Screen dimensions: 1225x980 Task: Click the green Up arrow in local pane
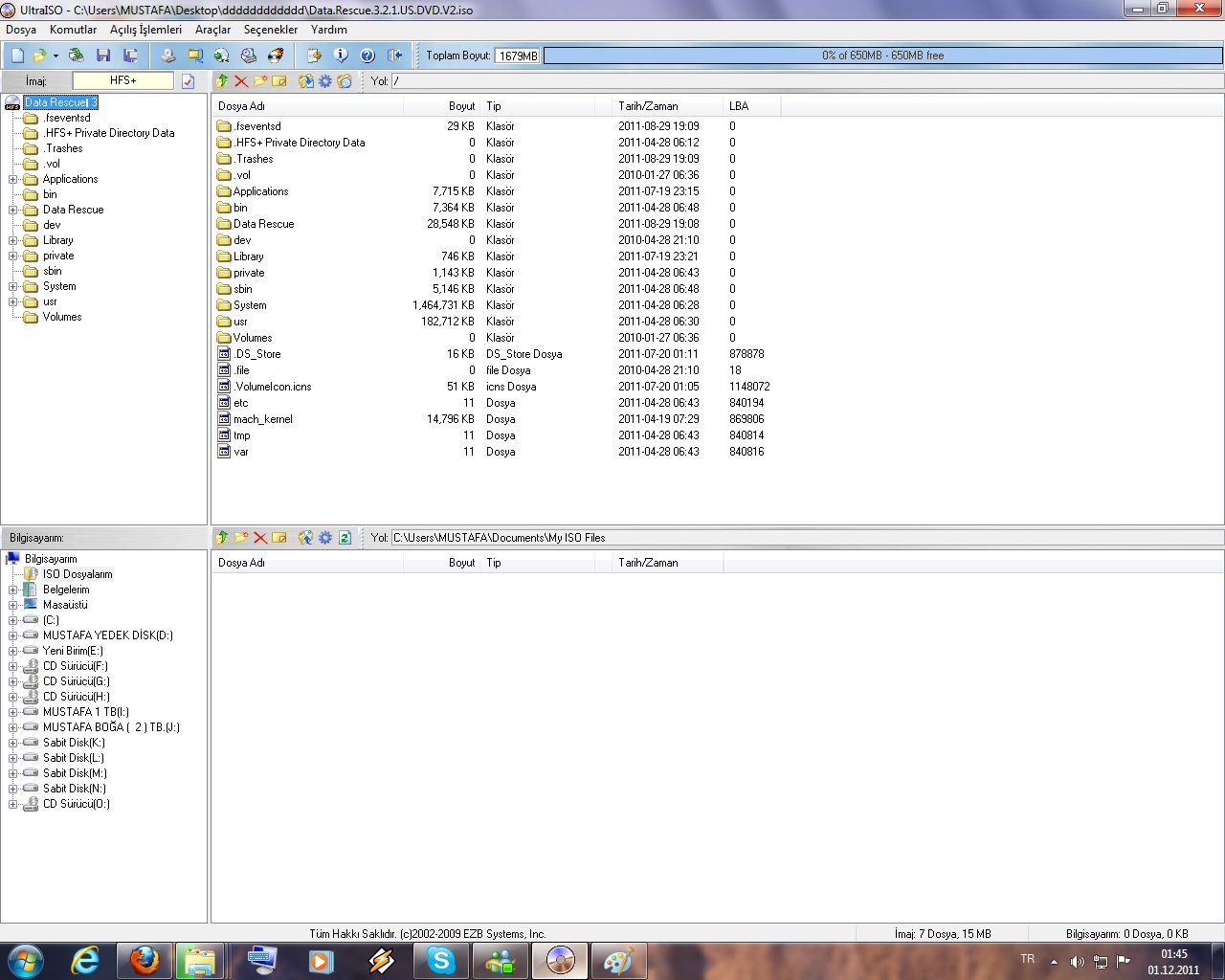(222, 538)
